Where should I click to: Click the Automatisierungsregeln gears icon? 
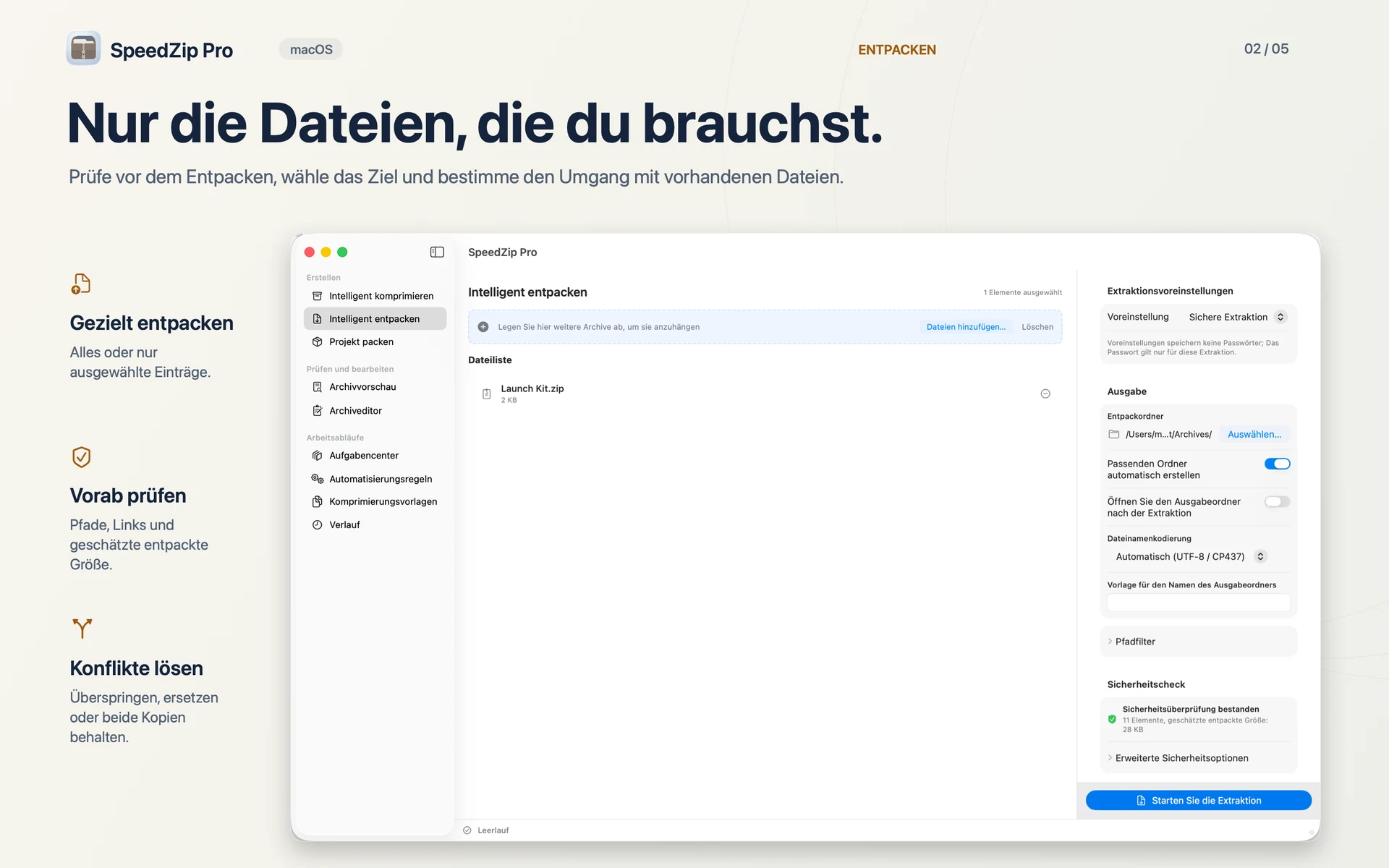(x=317, y=479)
